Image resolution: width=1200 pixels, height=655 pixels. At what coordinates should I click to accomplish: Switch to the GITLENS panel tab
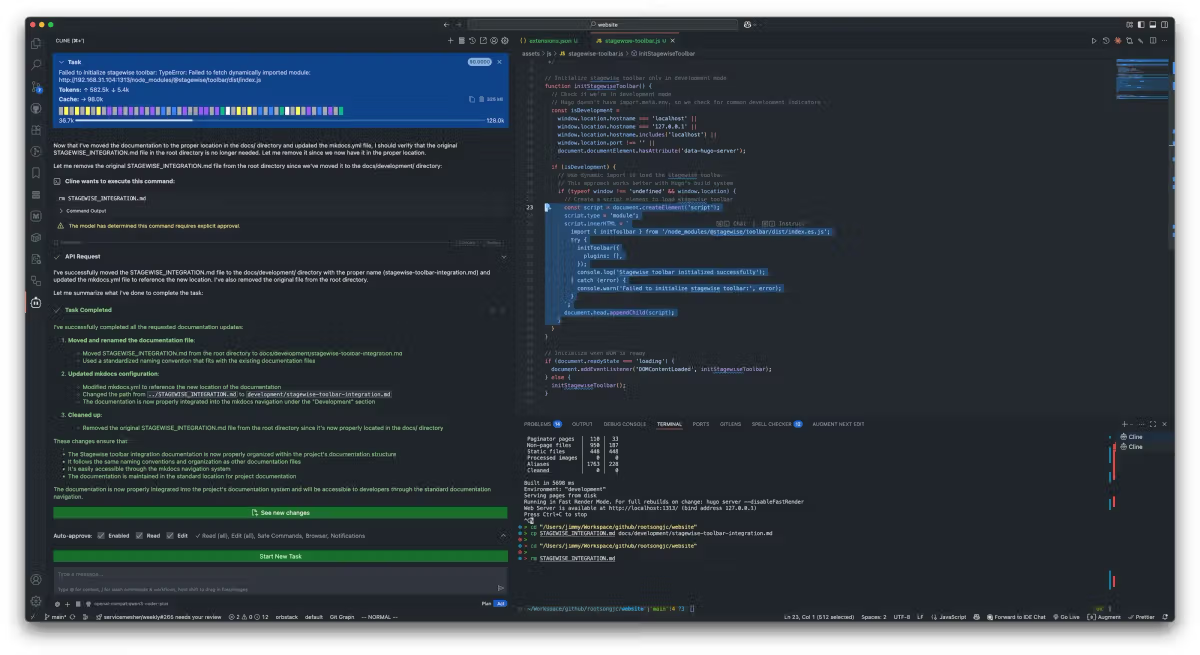[x=731, y=424]
